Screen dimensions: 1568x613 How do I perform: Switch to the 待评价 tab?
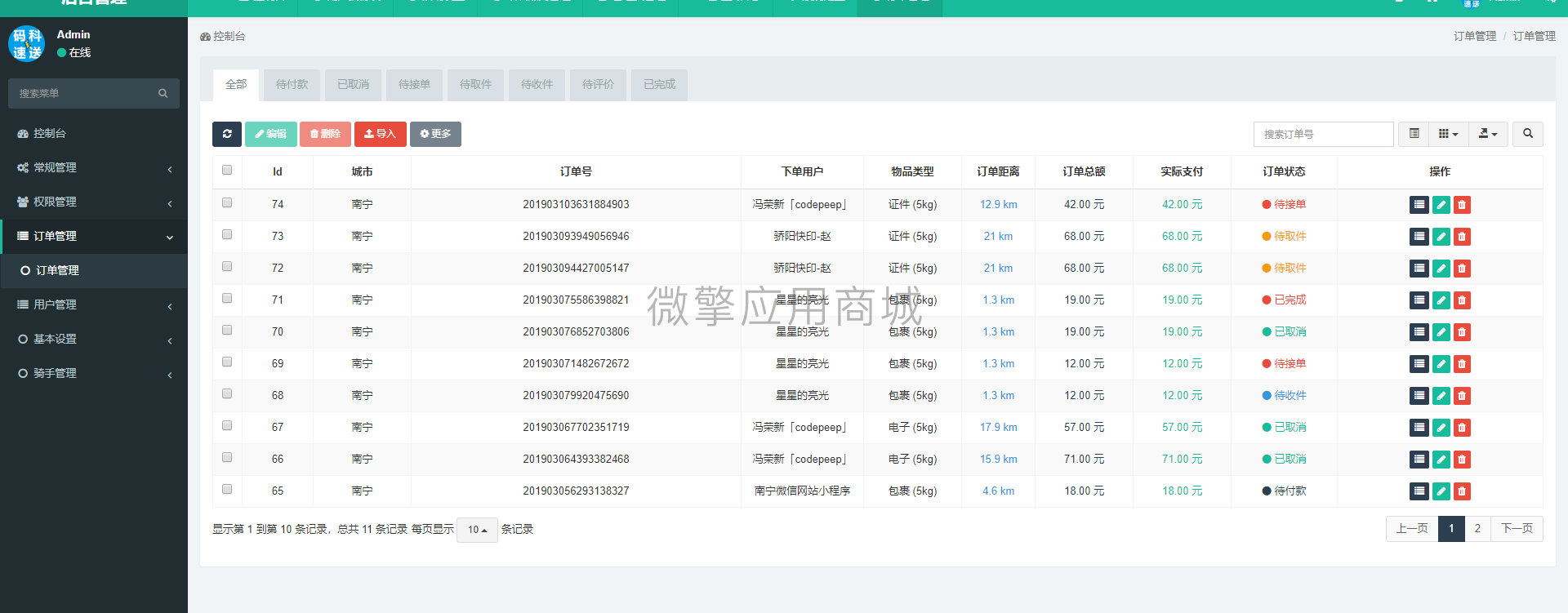(x=598, y=85)
